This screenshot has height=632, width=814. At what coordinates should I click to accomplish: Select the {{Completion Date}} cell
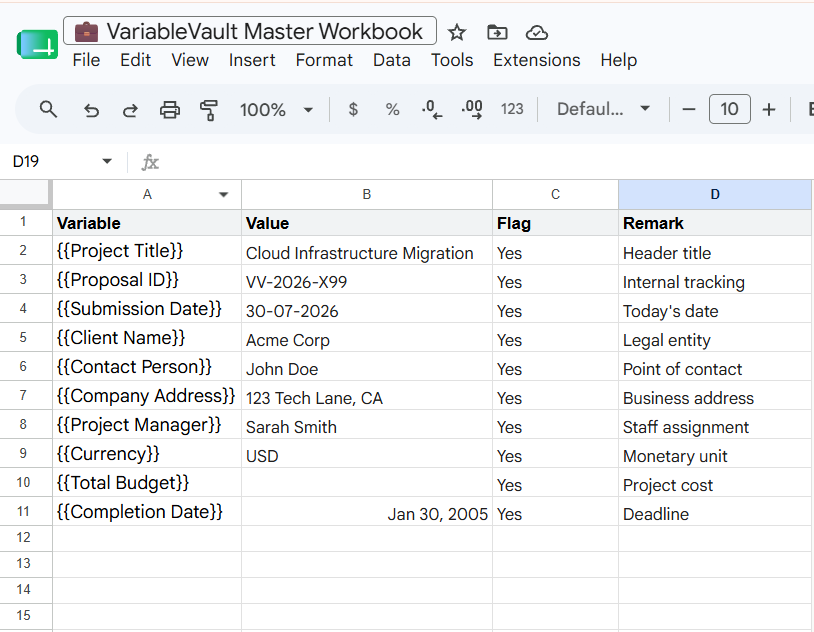coord(147,512)
